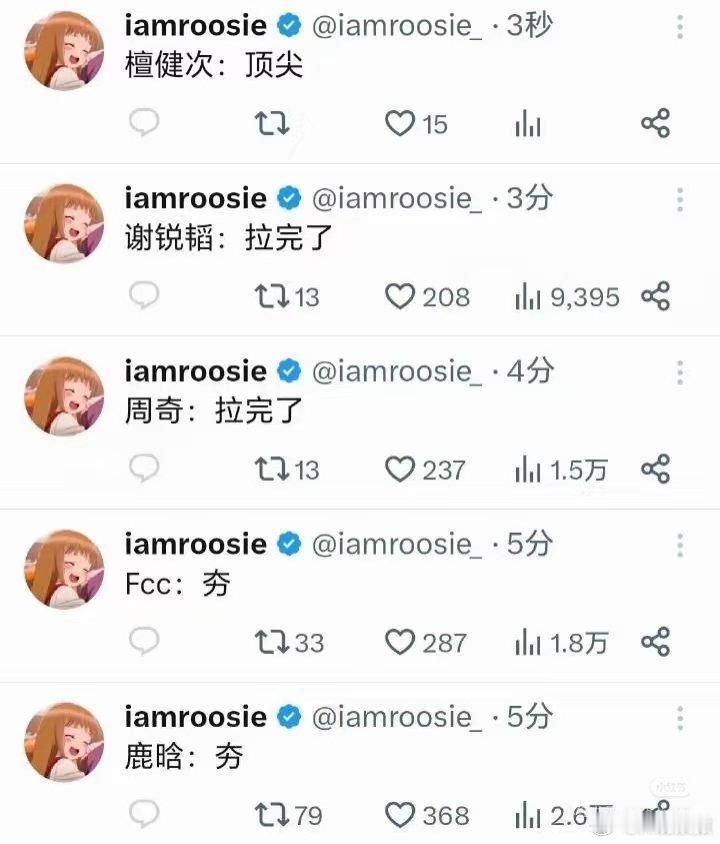
Task: Open @iamroosie_ handle on the 檀健次 tweet
Action: [397, 26]
